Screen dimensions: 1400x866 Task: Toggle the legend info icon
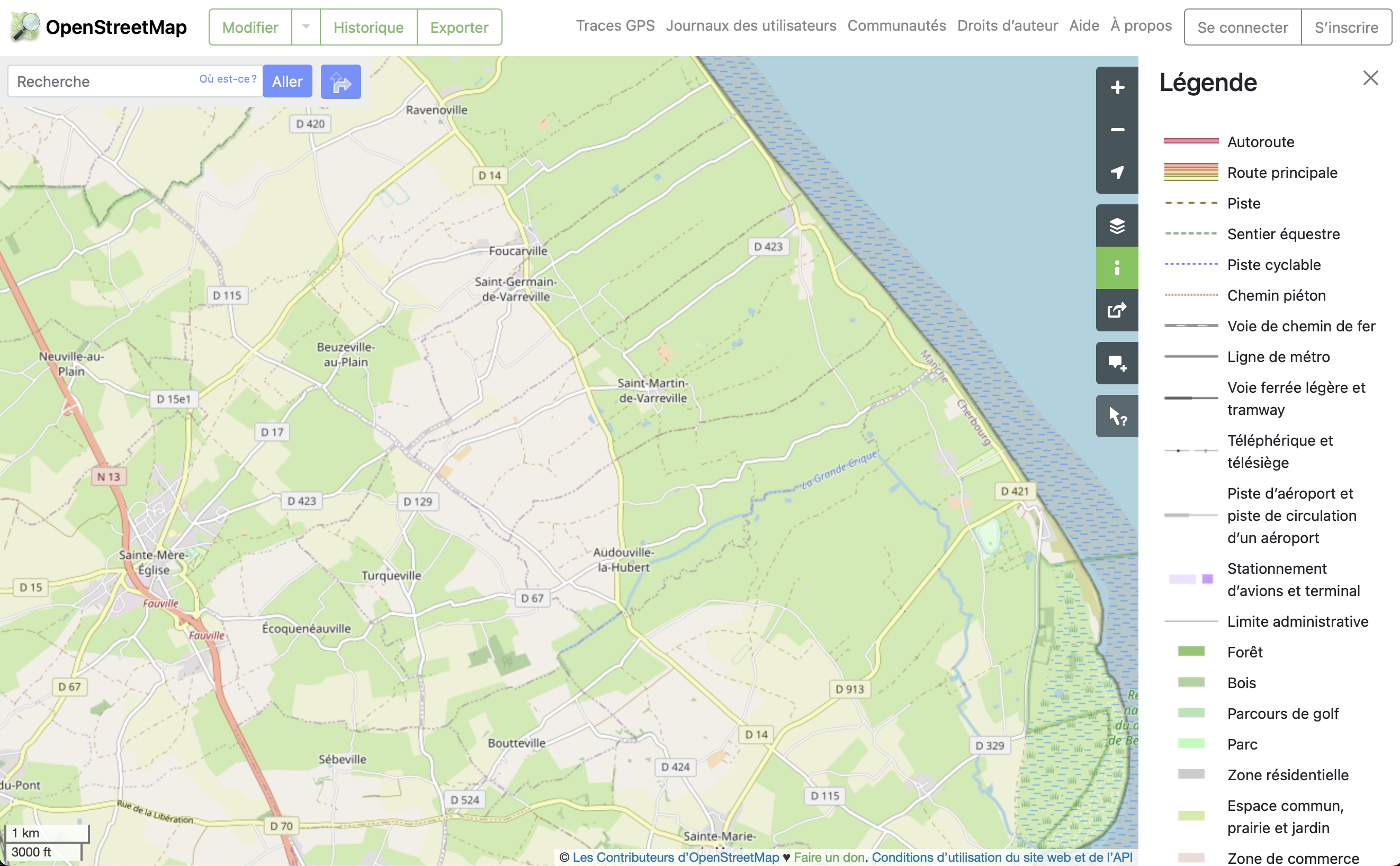tap(1116, 268)
